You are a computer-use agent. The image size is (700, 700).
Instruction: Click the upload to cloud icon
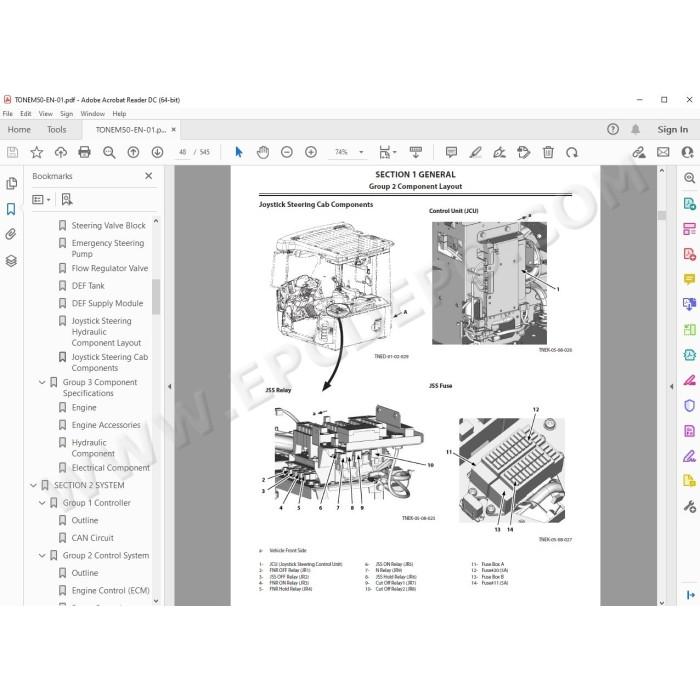[x=61, y=153]
